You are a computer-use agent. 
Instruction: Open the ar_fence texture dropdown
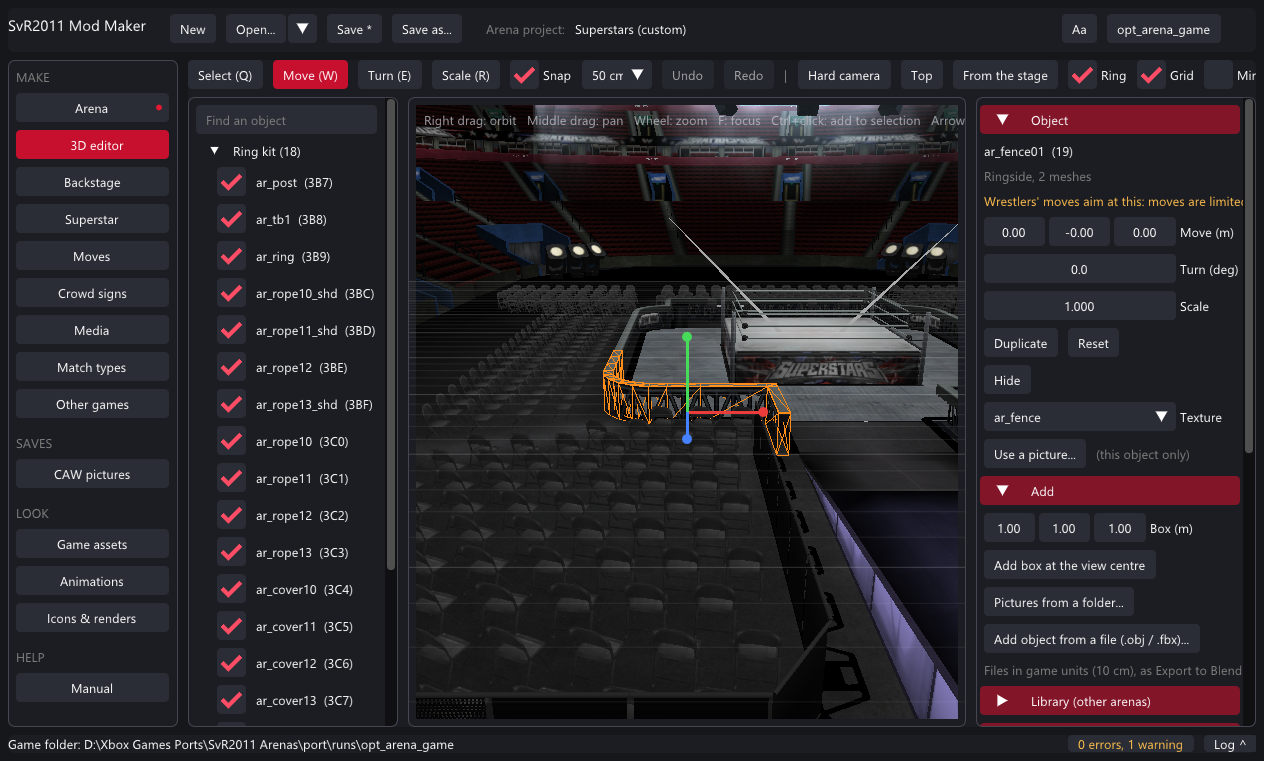1079,417
